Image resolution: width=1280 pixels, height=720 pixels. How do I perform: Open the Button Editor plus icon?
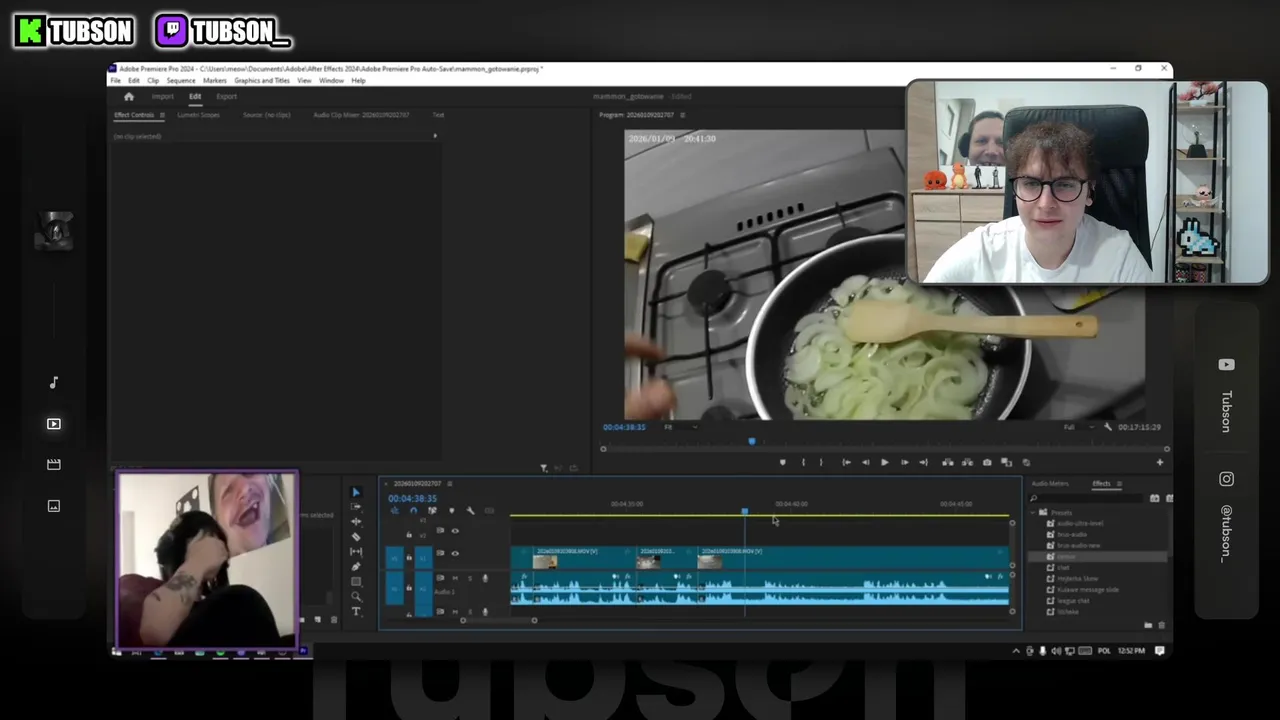1160,462
